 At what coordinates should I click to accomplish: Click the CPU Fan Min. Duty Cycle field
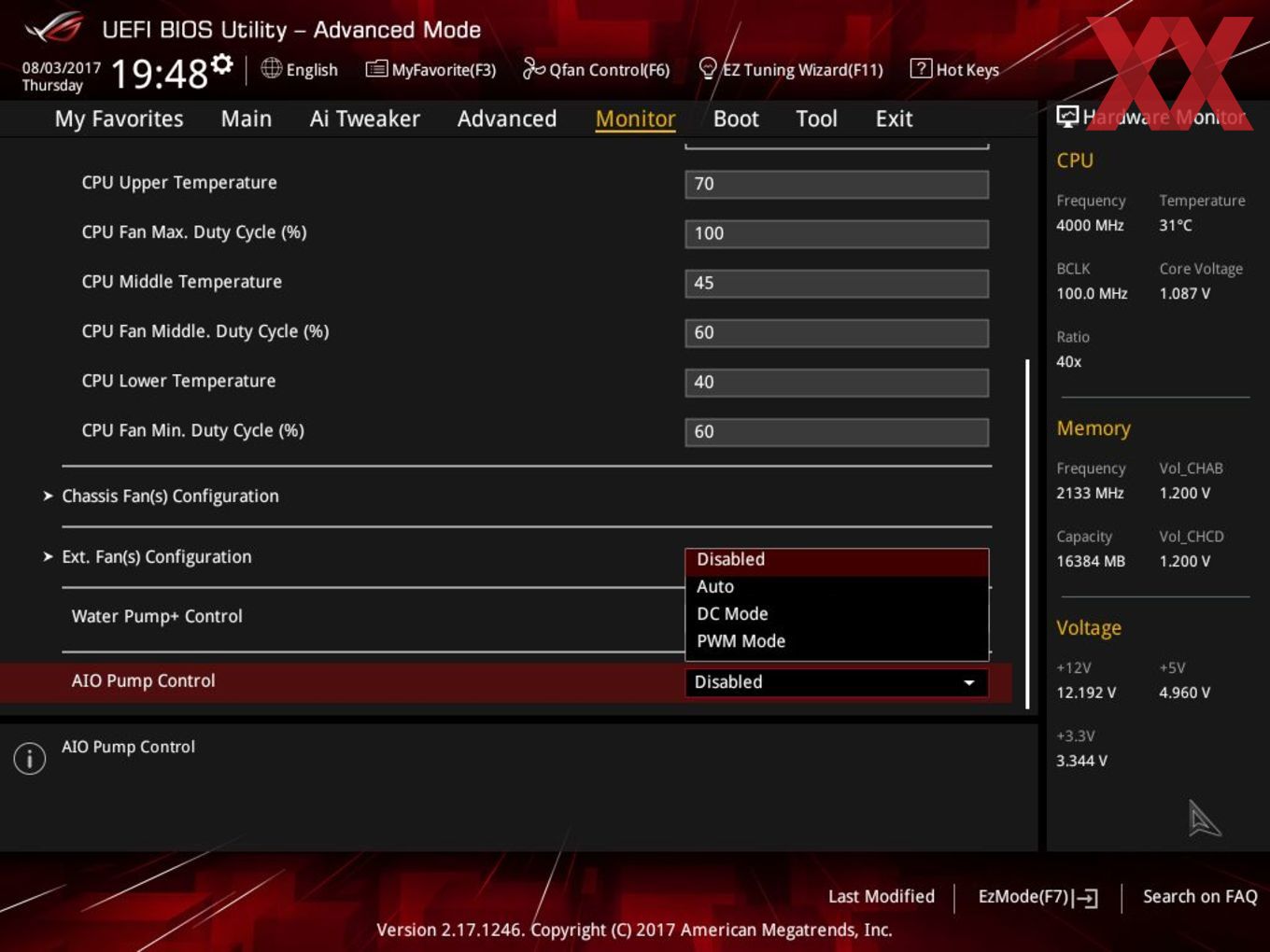[837, 431]
